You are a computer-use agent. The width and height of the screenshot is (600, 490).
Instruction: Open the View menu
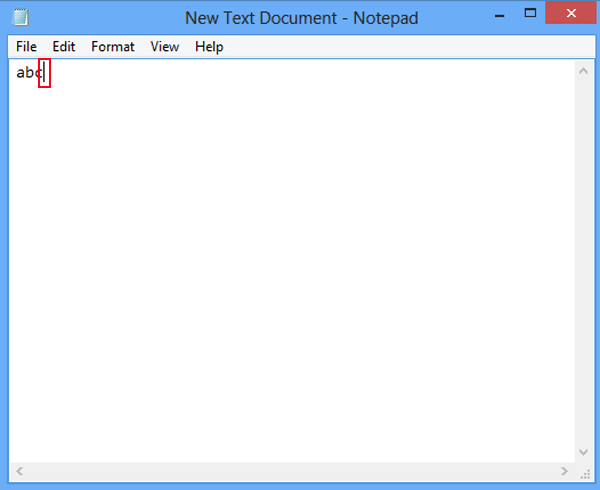[x=165, y=47]
